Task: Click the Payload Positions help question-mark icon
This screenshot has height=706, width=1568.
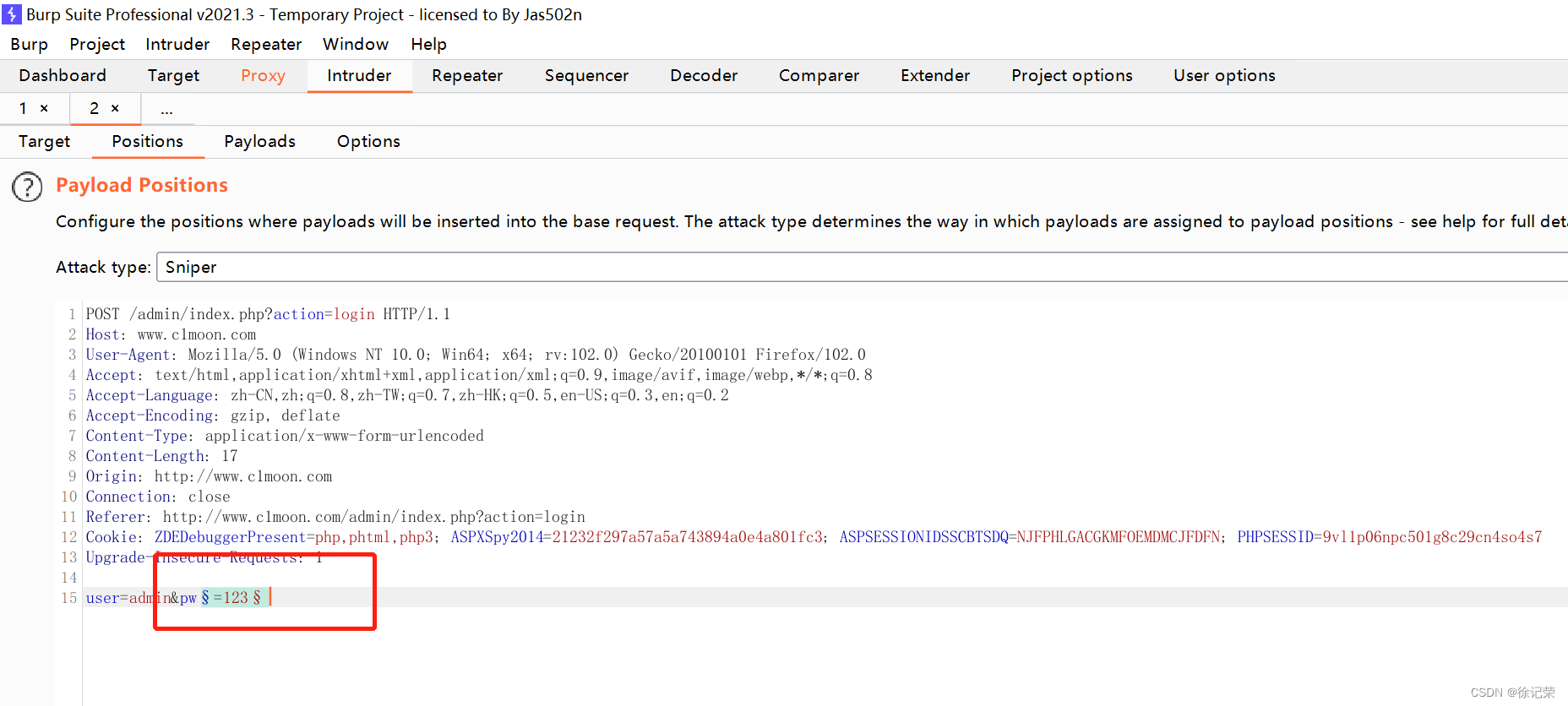Action: pyautogui.click(x=27, y=187)
